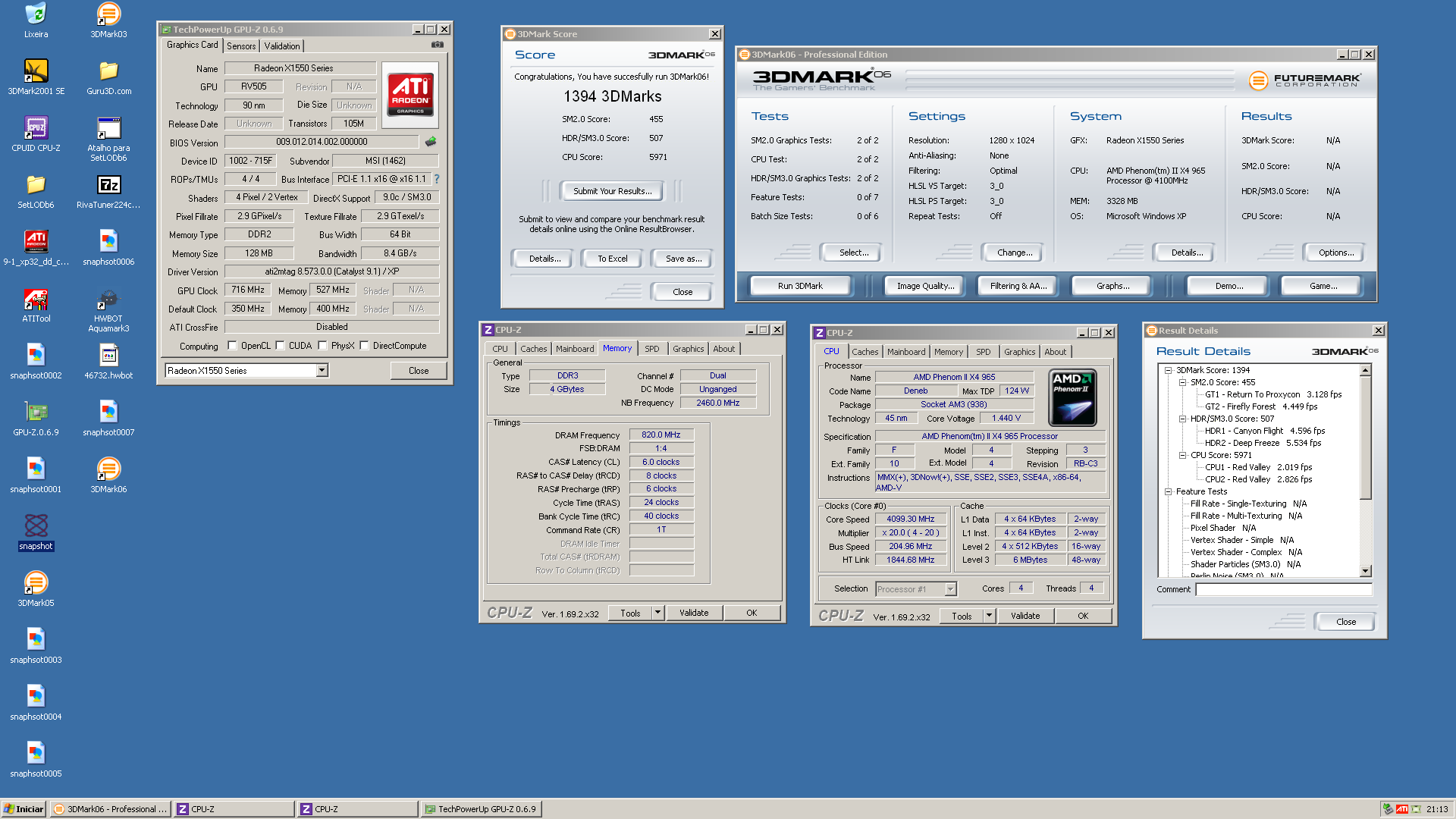Open the Processor #1 selection dropdown

916,589
